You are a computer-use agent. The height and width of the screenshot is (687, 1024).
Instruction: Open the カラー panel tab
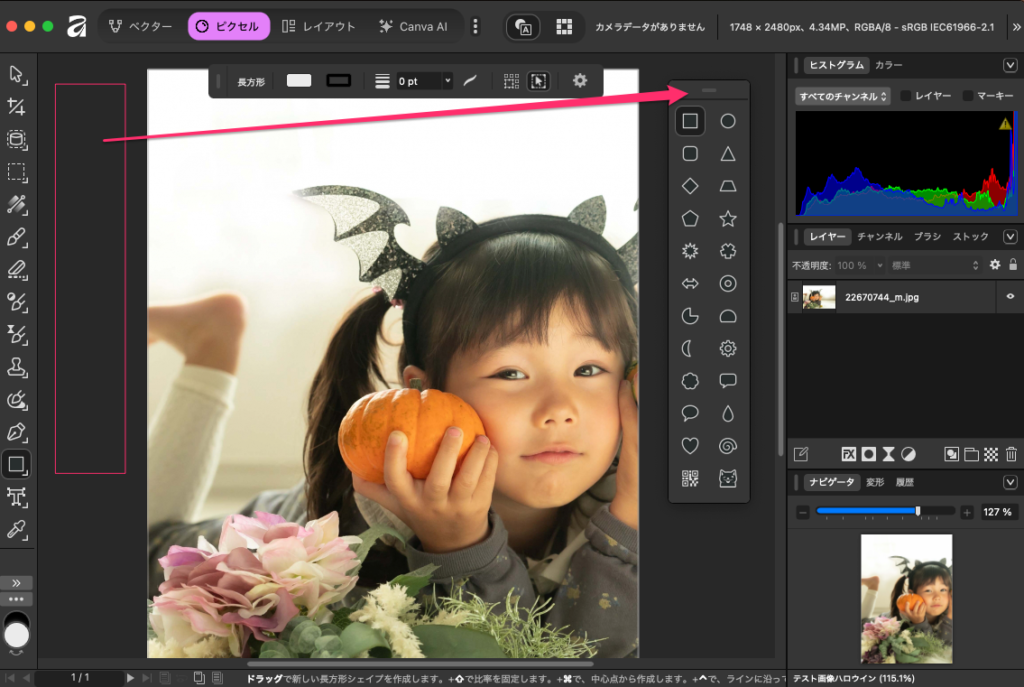pos(888,65)
